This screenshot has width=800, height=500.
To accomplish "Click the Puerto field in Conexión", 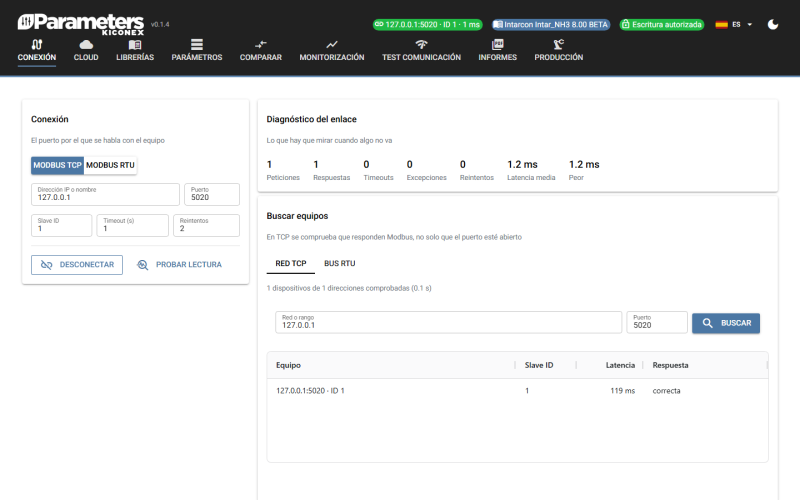I will 212,194.
